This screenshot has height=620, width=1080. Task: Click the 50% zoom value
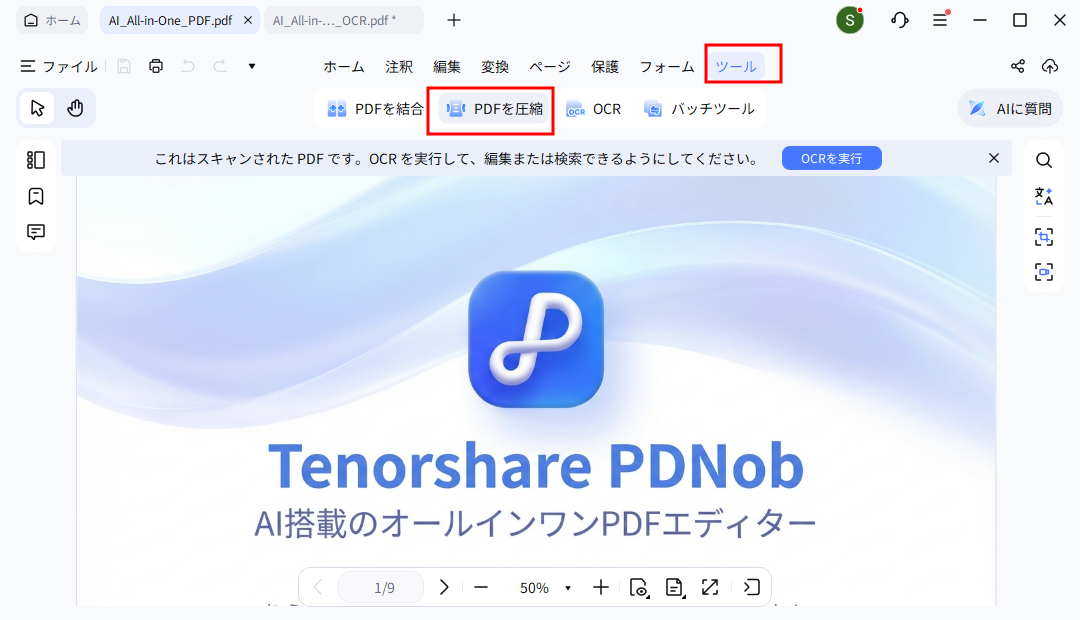tap(534, 588)
